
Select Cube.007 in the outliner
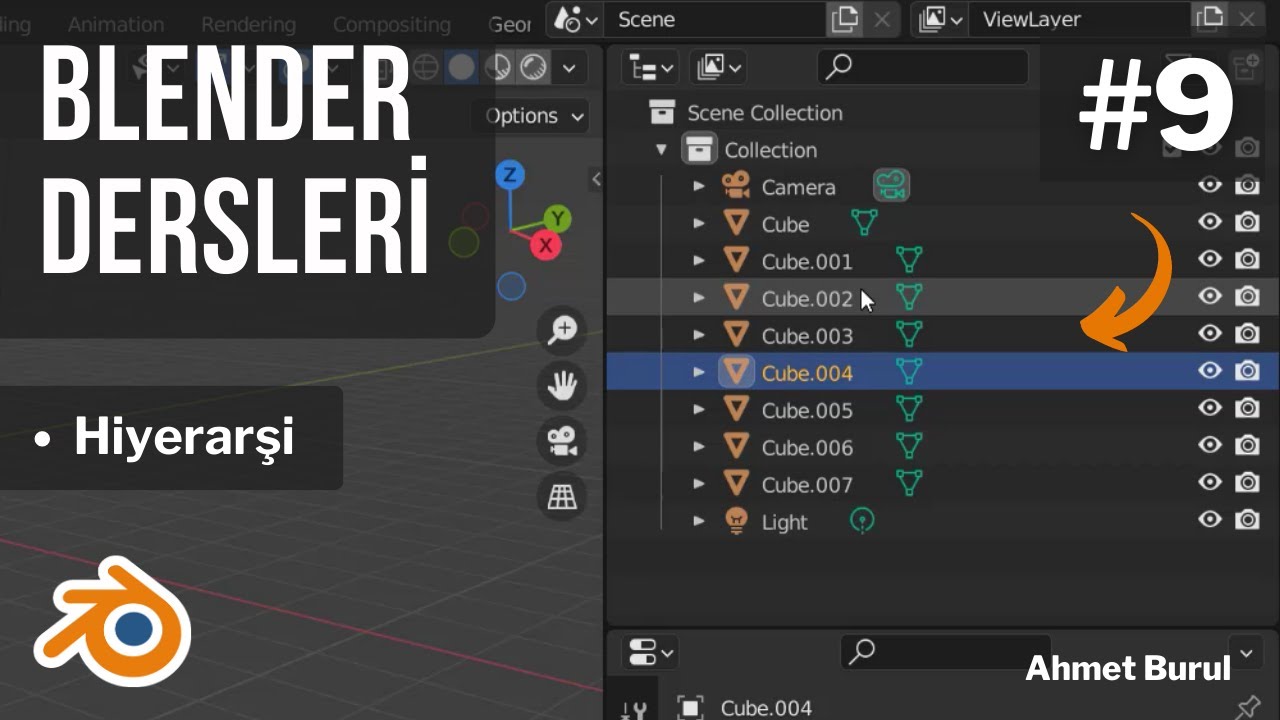click(807, 484)
